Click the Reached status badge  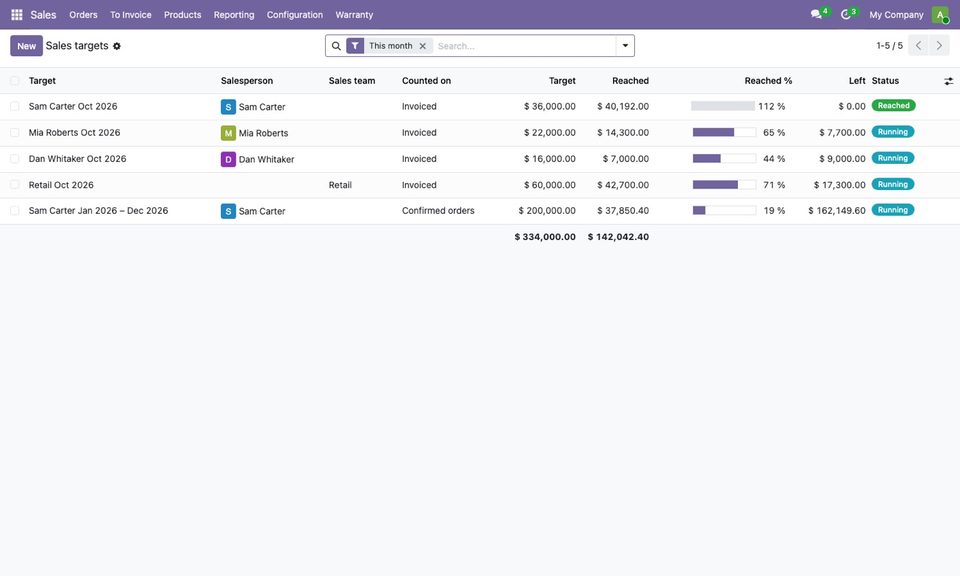[893, 106]
